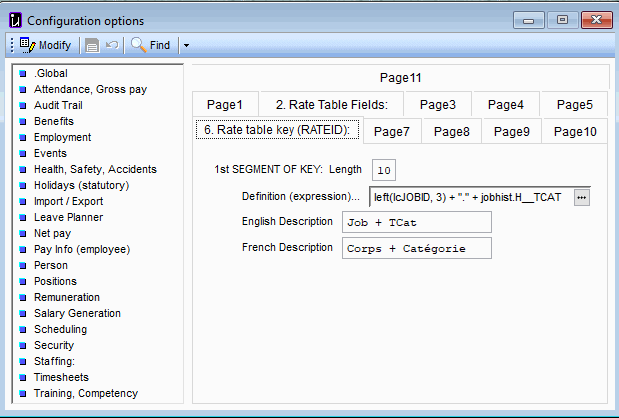Switch to the Page11 tab
This screenshot has width=619, height=418.
400,77
